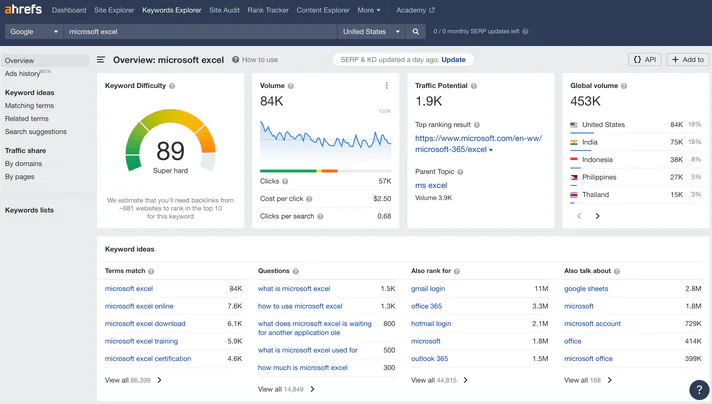Click the clicks distribution color bar
Image resolution: width=712 pixels, height=404 pixels.
click(325, 171)
